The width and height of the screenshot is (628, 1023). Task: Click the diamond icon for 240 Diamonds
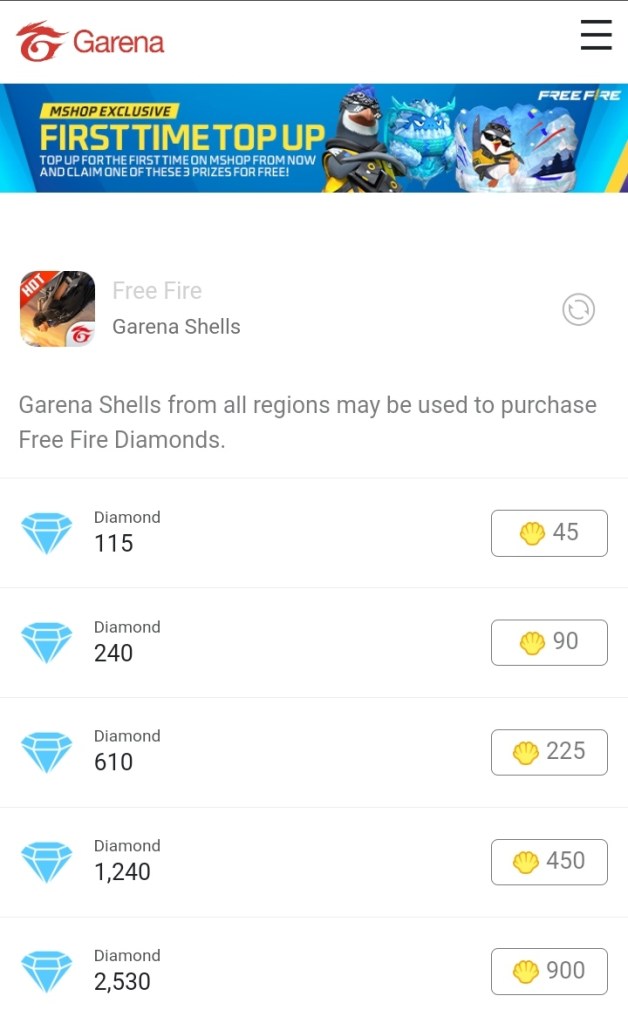click(x=47, y=642)
